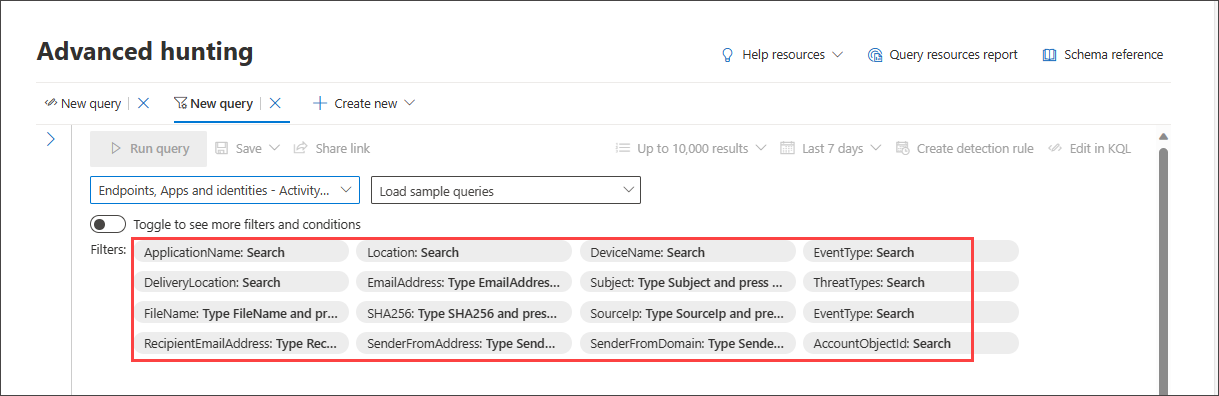Click the calendar icon beside Last 7 days

pyautogui.click(x=788, y=148)
